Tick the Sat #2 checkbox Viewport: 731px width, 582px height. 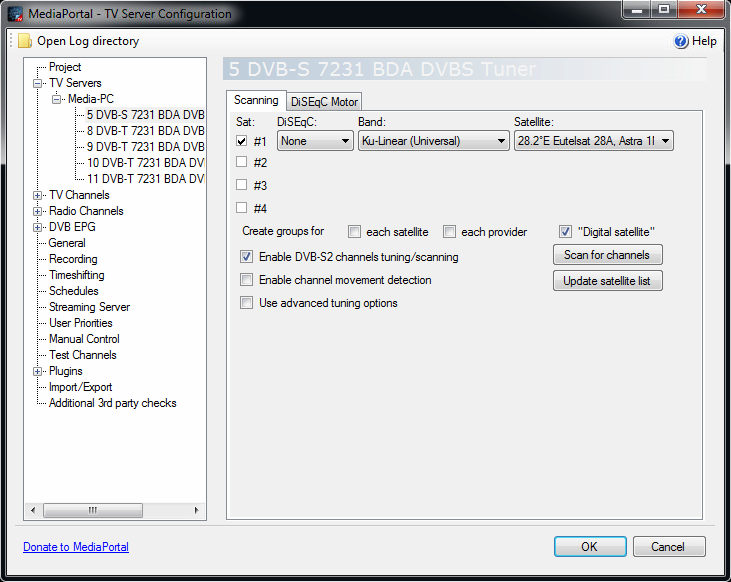(x=241, y=162)
